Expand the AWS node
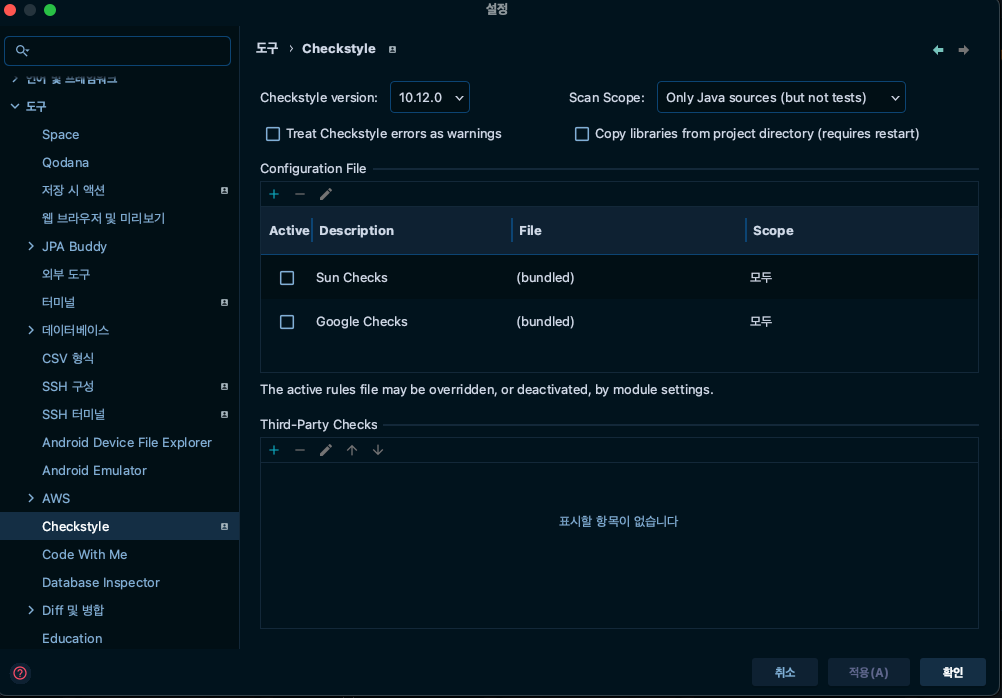The image size is (1002, 698). [31, 498]
